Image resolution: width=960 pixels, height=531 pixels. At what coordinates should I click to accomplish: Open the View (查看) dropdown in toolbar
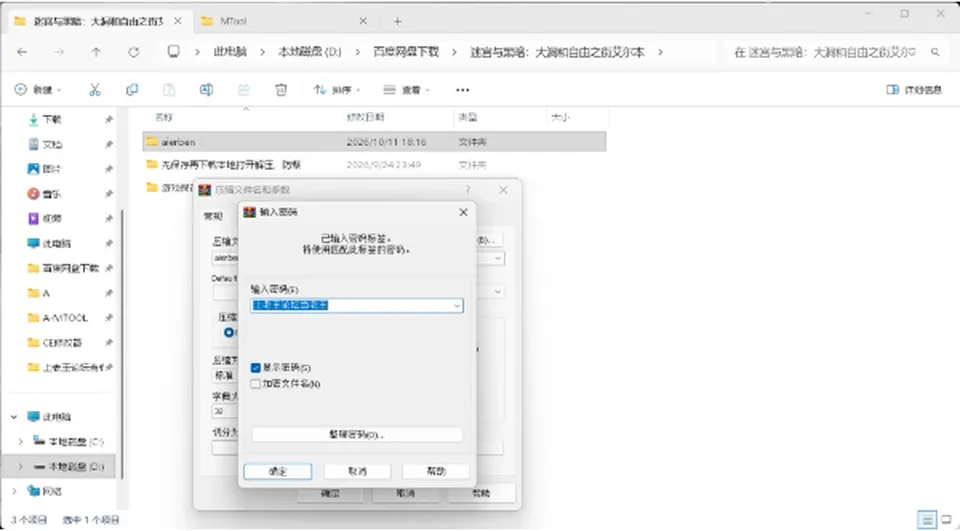point(407,90)
